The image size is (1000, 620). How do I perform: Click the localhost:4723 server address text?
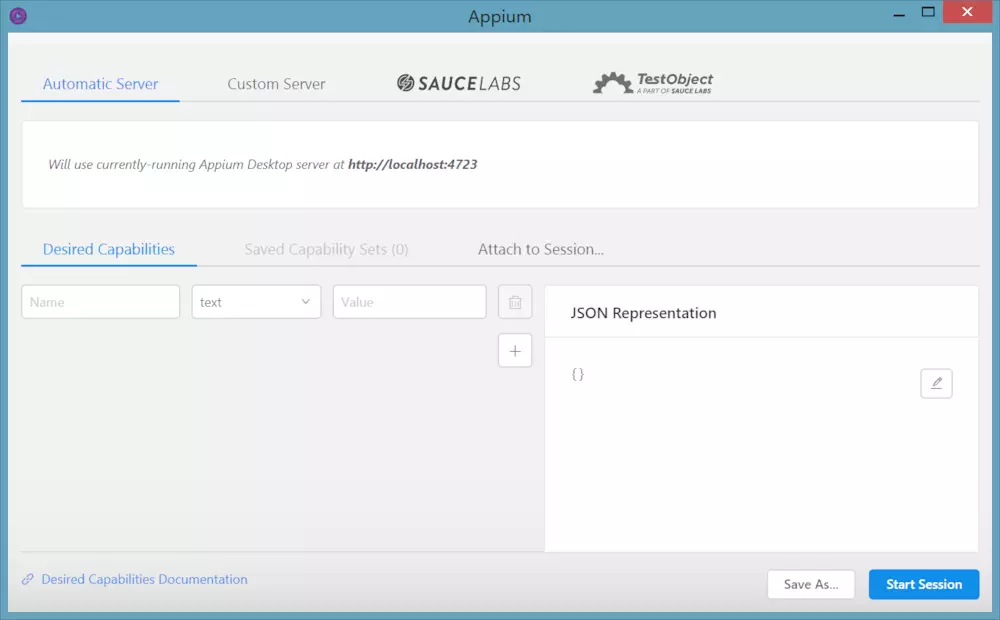pyautogui.click(x=412, y=165)
